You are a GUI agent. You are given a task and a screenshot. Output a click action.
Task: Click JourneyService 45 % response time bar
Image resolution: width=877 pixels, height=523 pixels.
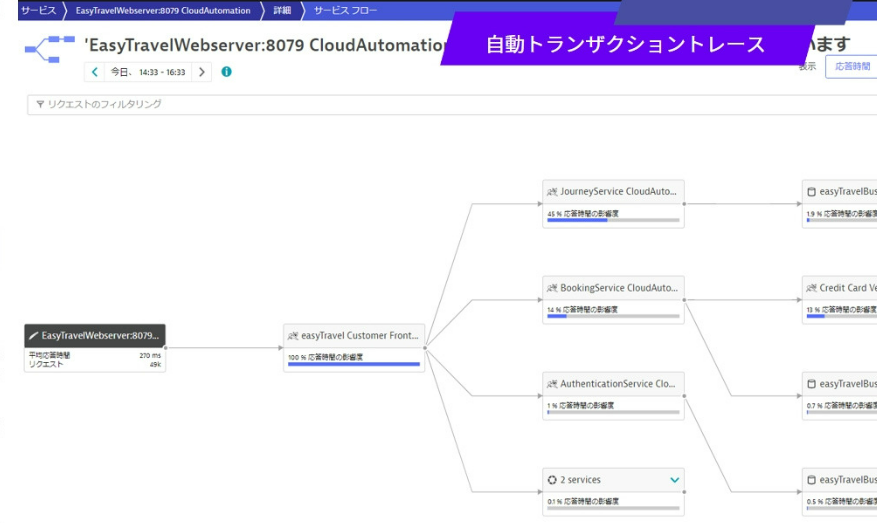[x=613, y=220]
